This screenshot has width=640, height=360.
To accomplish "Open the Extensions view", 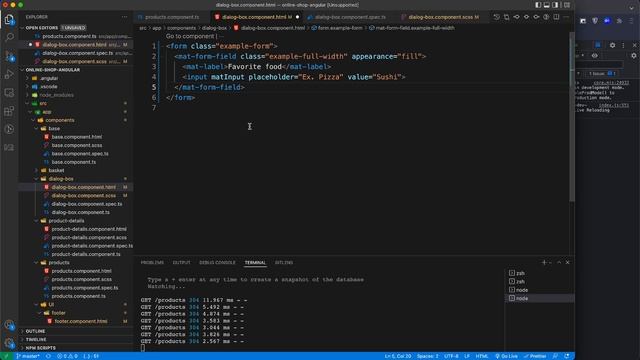I will coord(9,111).
